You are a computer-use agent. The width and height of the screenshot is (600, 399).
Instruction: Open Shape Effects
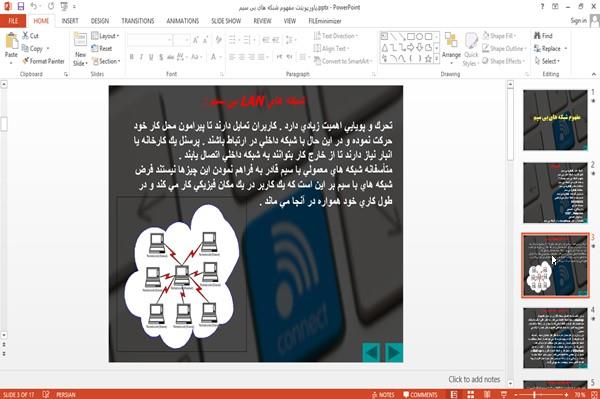504,61
